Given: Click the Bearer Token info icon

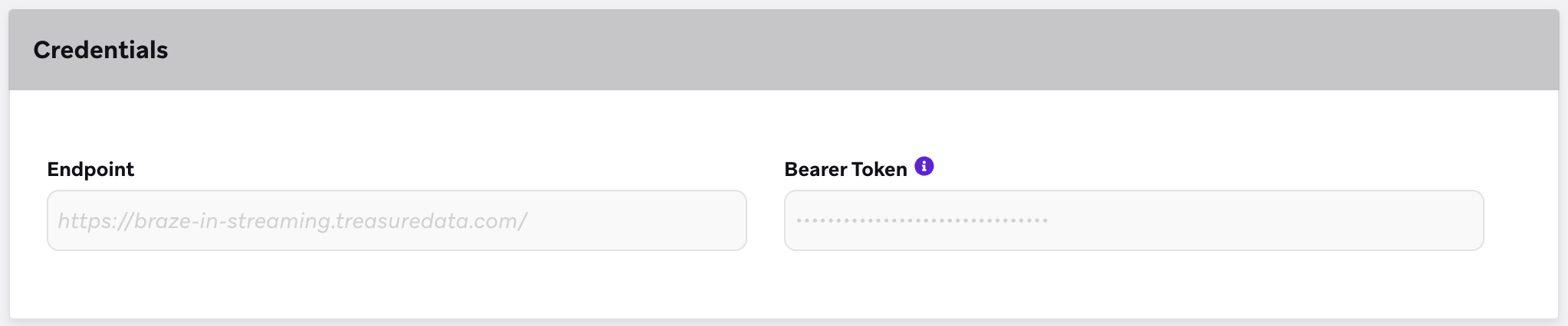Looking at the screenshot, I should pos(924,166).
